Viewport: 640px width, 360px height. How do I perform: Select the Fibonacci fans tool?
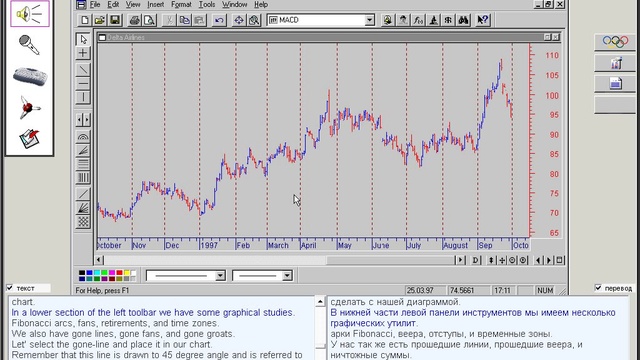coord(83,151)
